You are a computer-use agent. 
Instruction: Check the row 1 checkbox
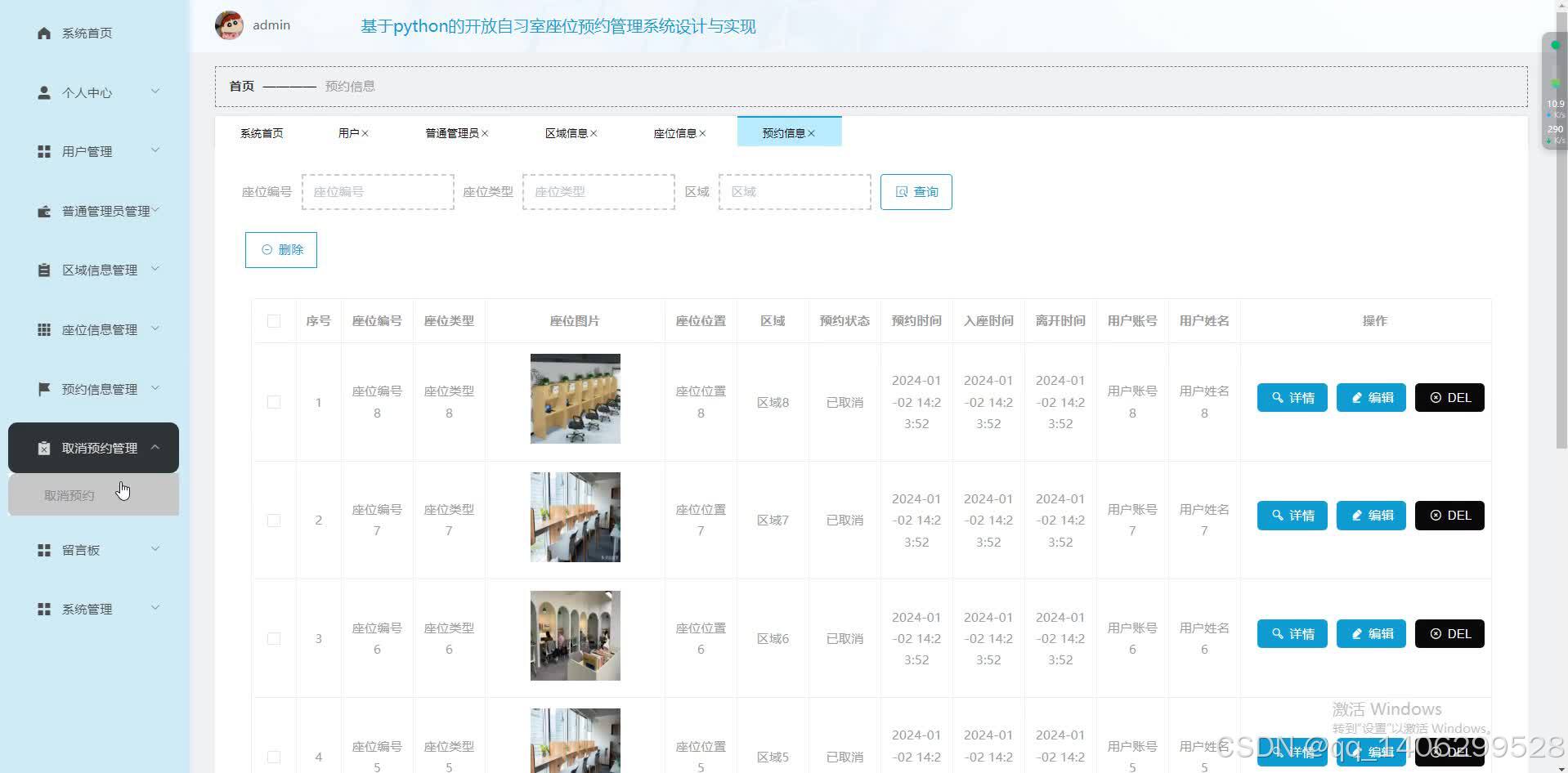(x=274, y=402)
